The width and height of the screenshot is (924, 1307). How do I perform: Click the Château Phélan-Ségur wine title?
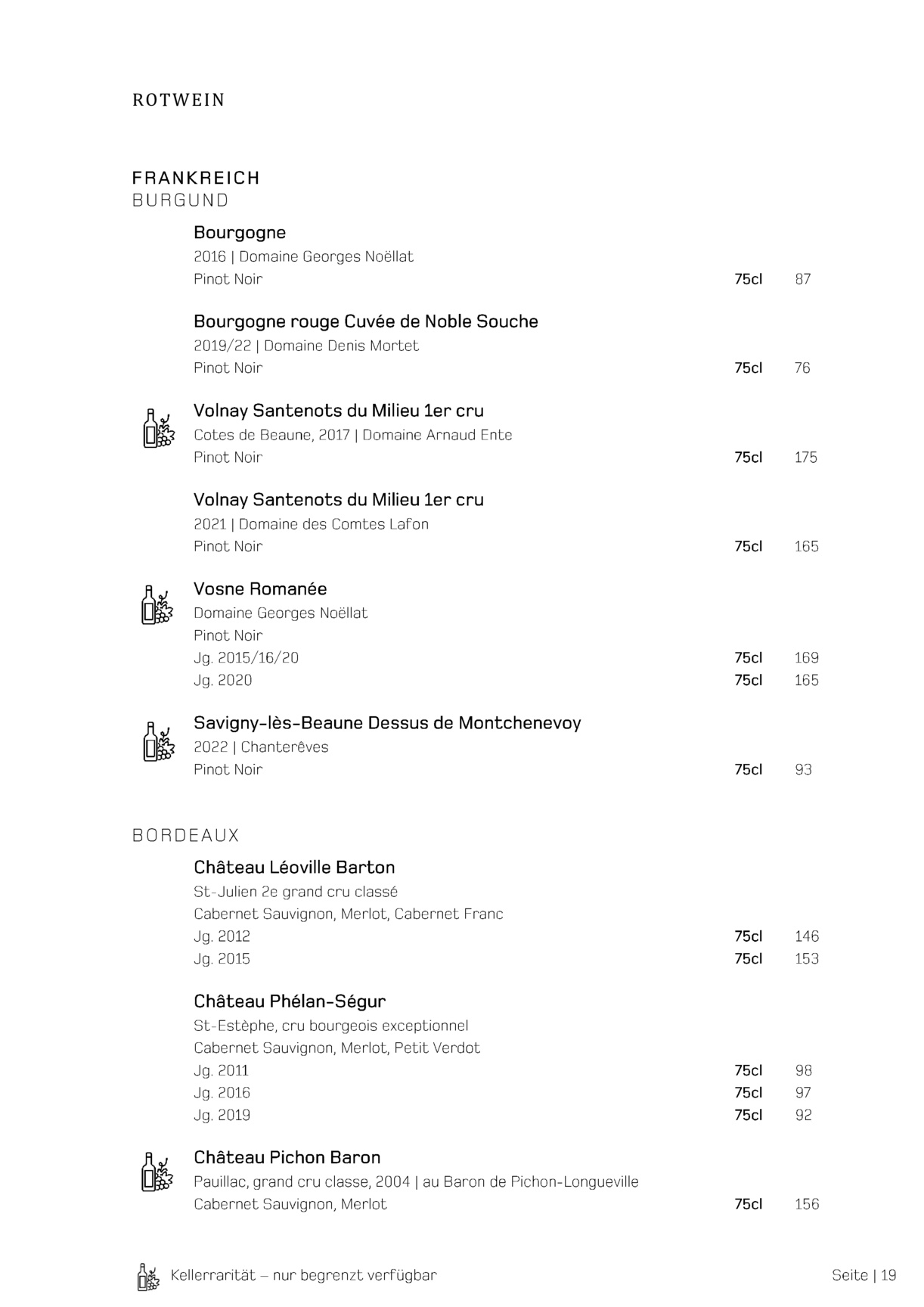click(x=290, y=1001)
